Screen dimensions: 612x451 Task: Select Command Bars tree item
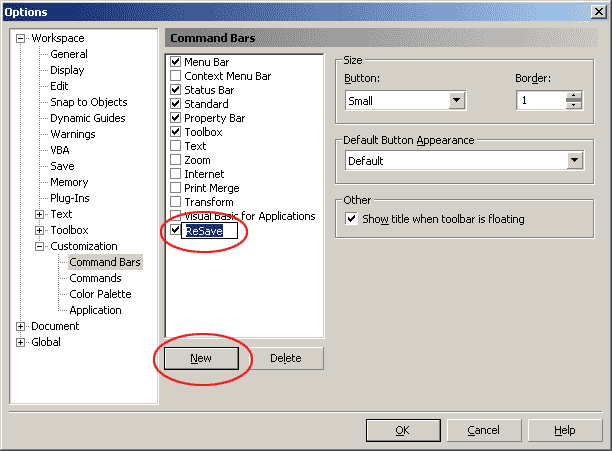pyautogui.click(x=105, y=262)
